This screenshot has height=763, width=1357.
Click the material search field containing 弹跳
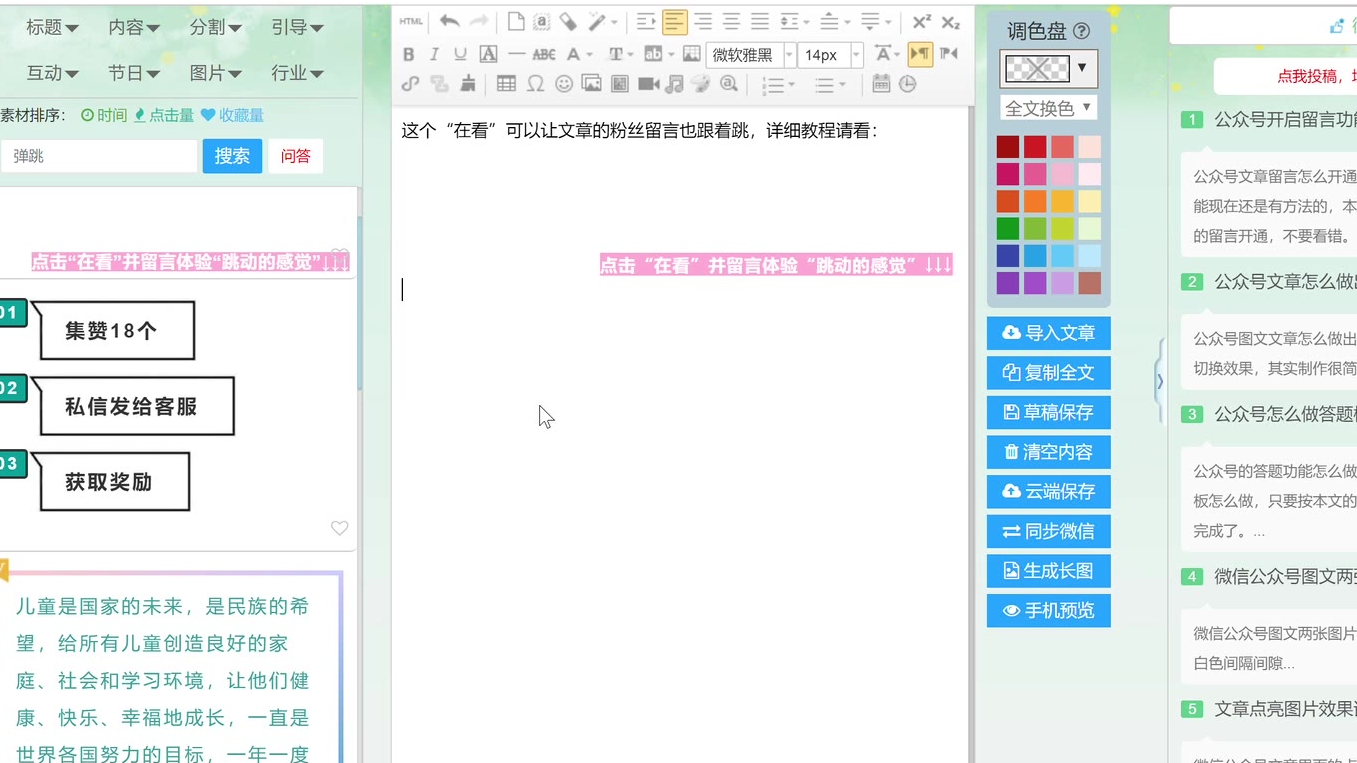(98, 156)
